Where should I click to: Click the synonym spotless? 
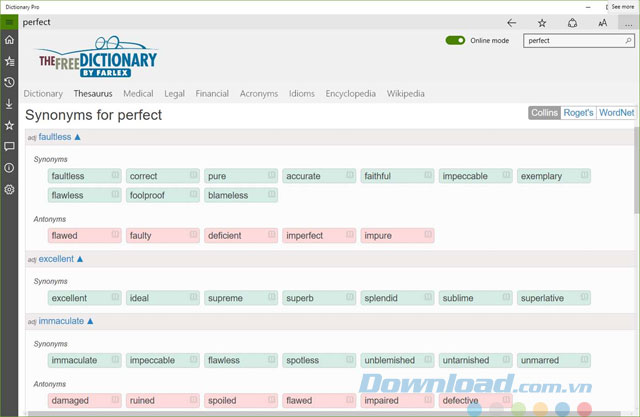click(x=319, y=361)
